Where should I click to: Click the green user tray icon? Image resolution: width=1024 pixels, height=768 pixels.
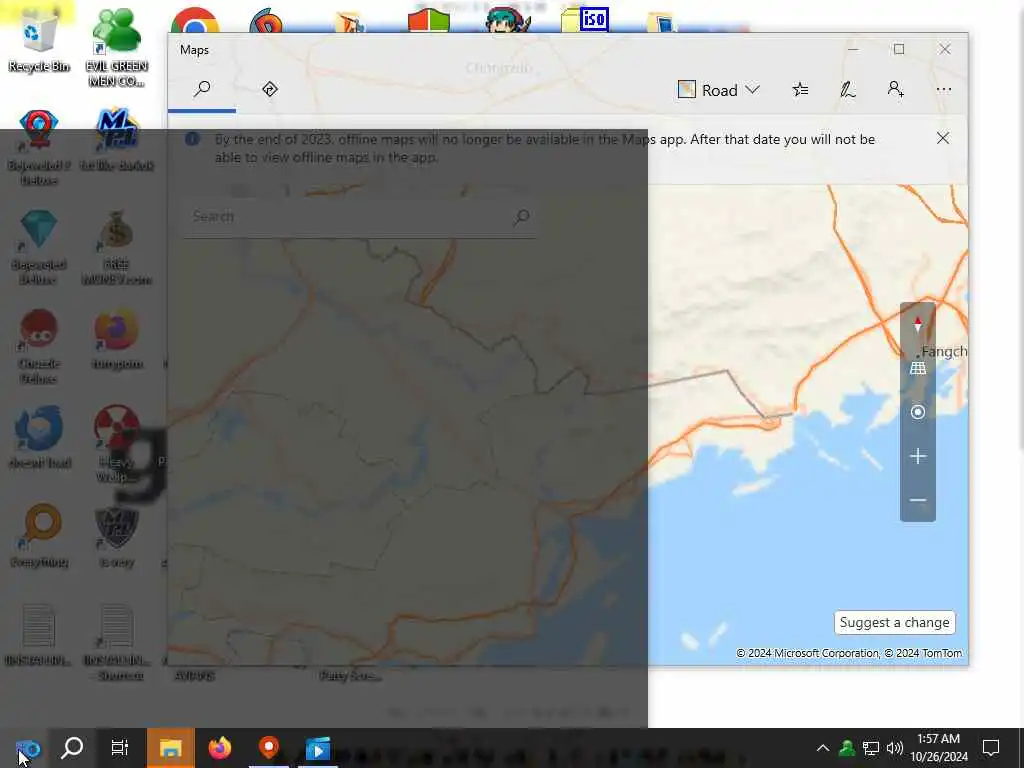pyautogui.click(x=846, y=748)
